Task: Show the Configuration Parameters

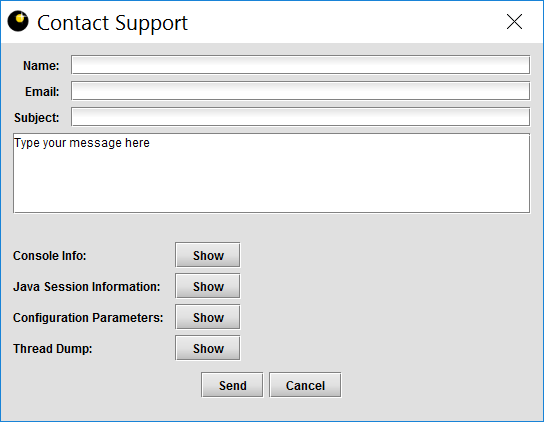Action: click(208, 317)
